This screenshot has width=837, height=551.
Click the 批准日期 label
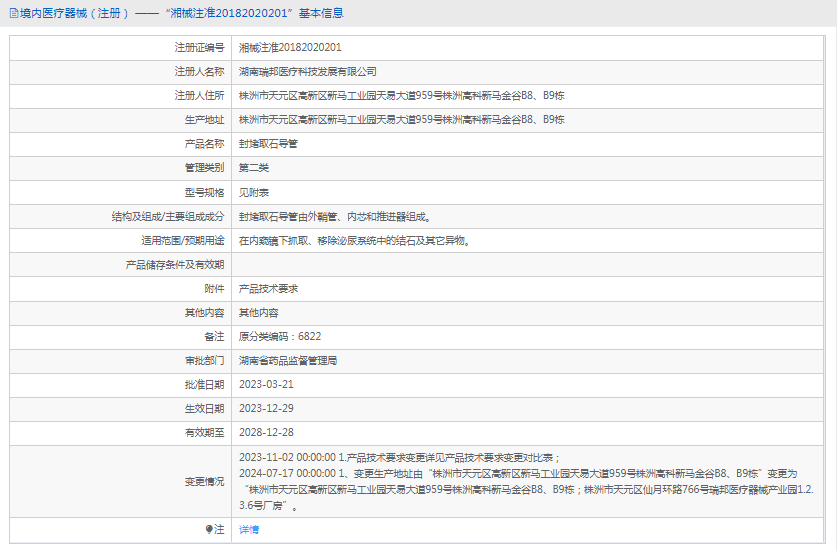tap(204, 384)
